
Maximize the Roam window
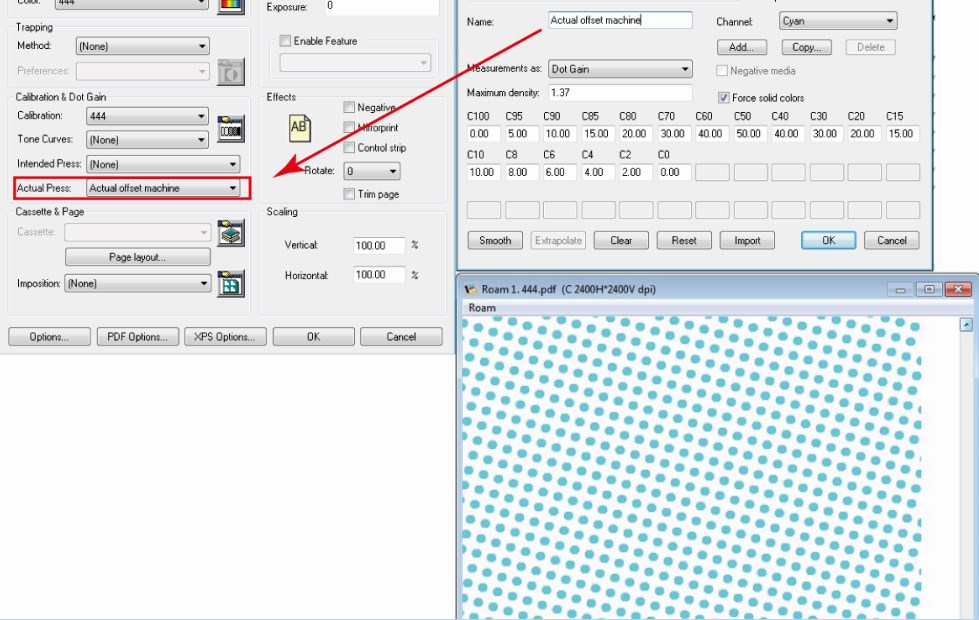[x=928, y=289]
